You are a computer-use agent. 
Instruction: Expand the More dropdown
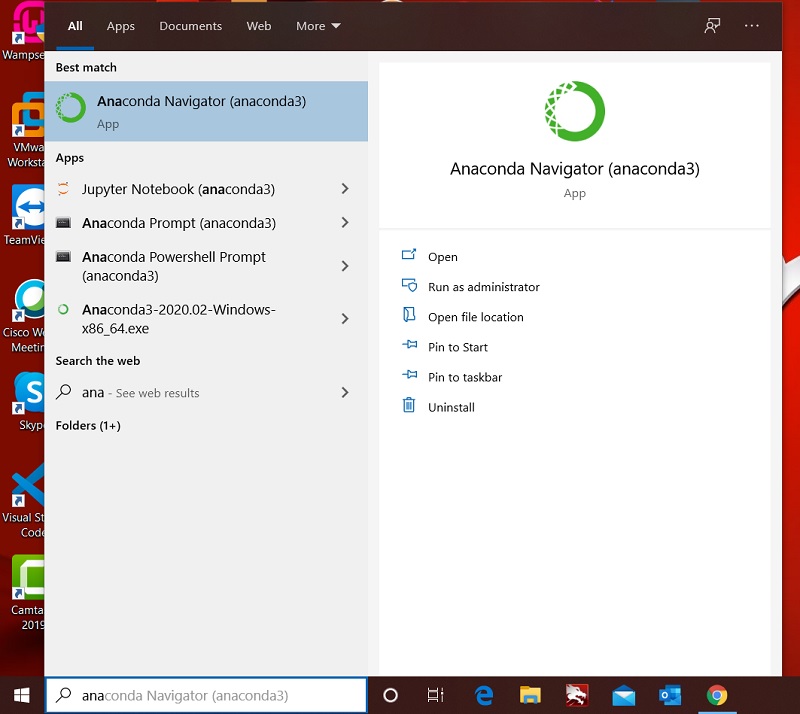click(x=318, y=26)
